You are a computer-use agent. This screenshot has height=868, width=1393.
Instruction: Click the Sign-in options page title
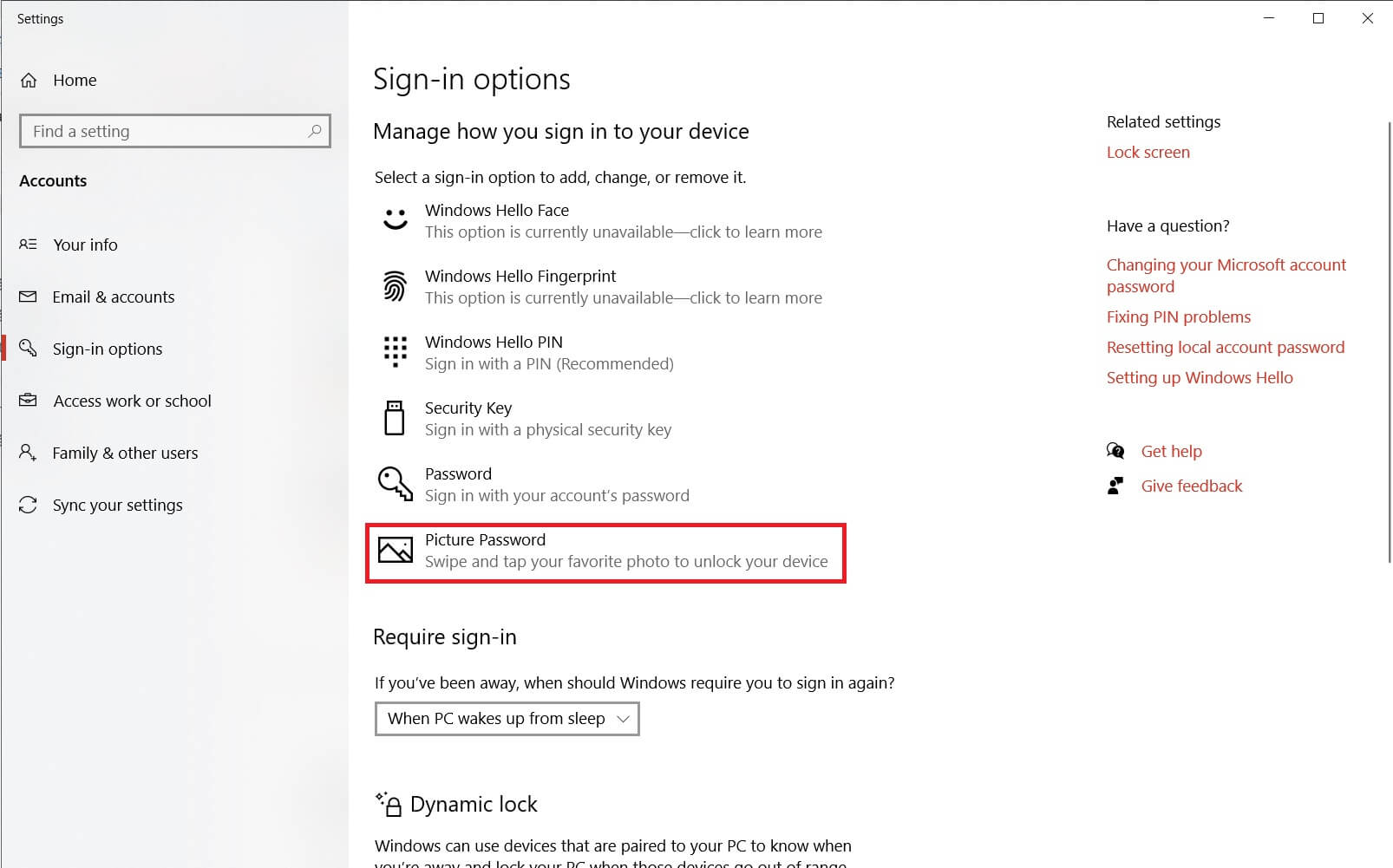(x=472, y=79)
